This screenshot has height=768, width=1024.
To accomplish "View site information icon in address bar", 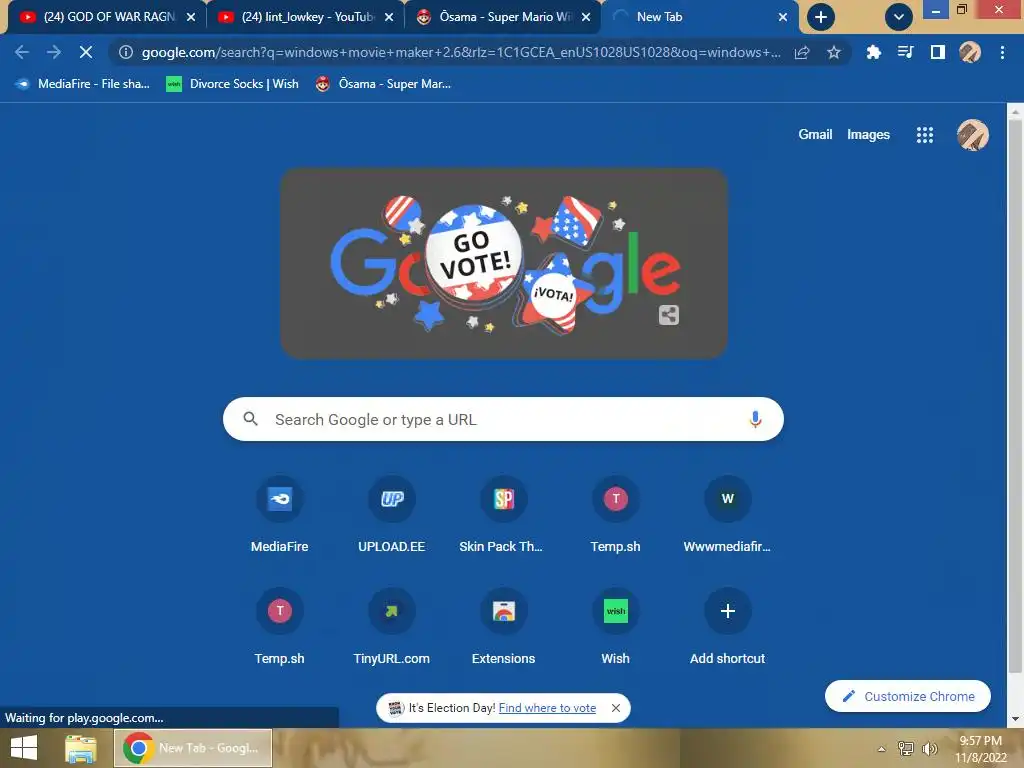I will [x=125, y=52].
